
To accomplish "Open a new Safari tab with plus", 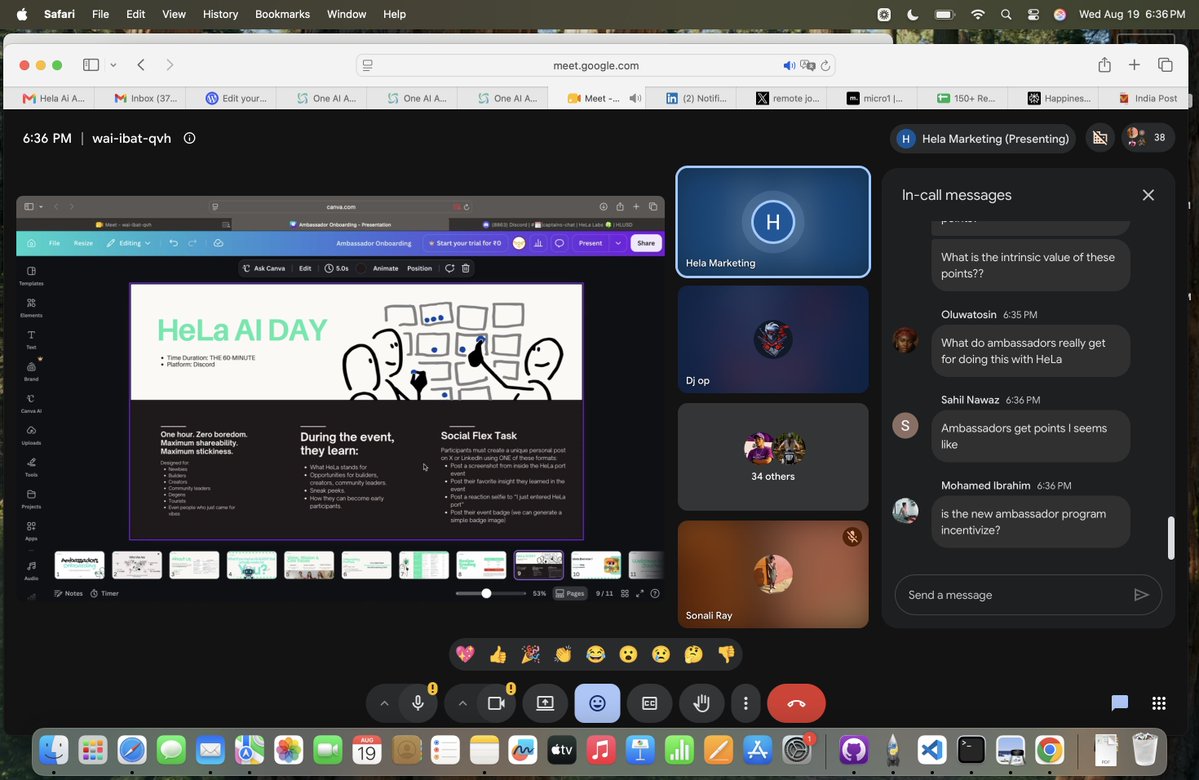I will click(1134, 65).
